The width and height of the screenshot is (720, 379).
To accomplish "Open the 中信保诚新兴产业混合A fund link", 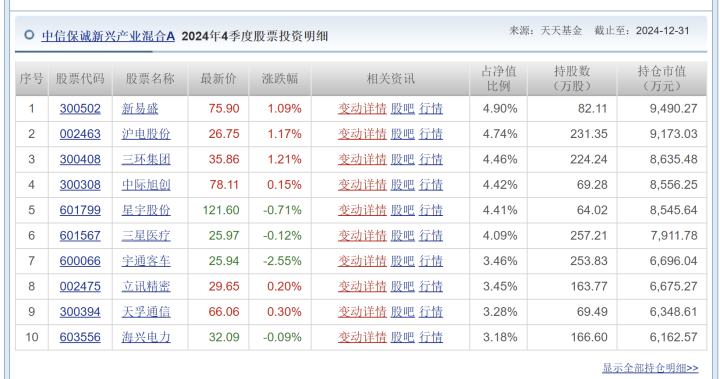I will coord(108,36).
